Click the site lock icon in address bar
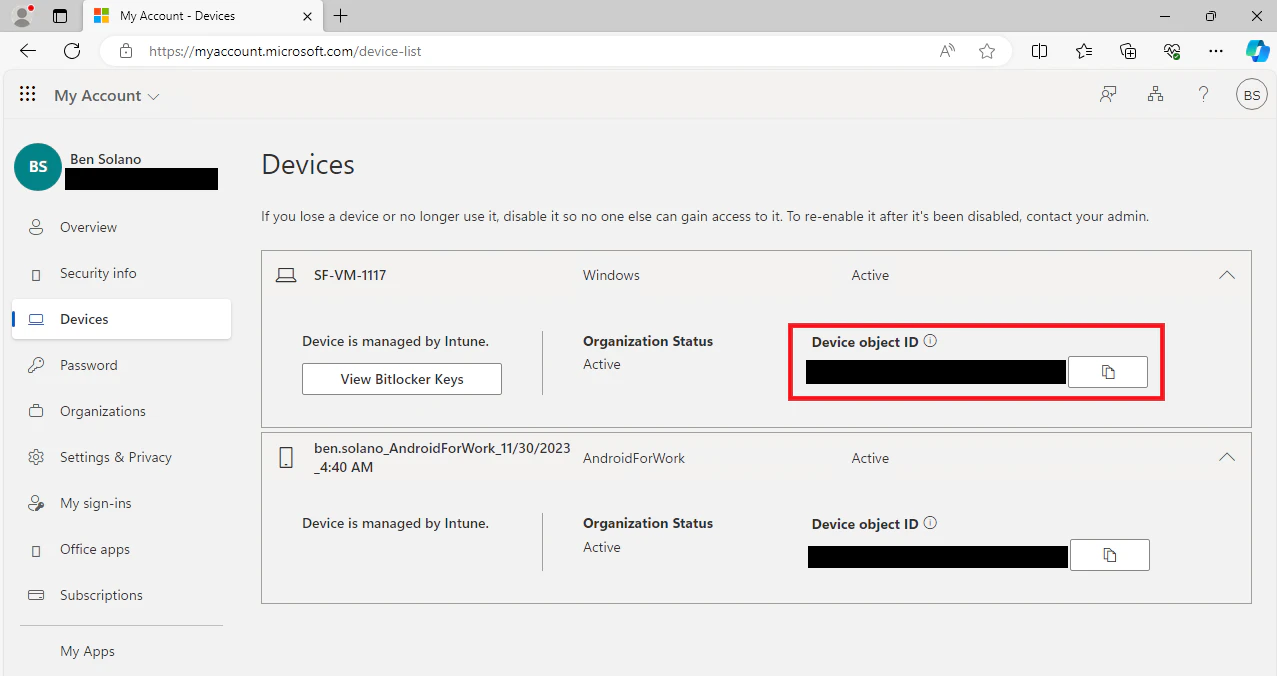The image size is (1277, 676). tap(125, 51)
